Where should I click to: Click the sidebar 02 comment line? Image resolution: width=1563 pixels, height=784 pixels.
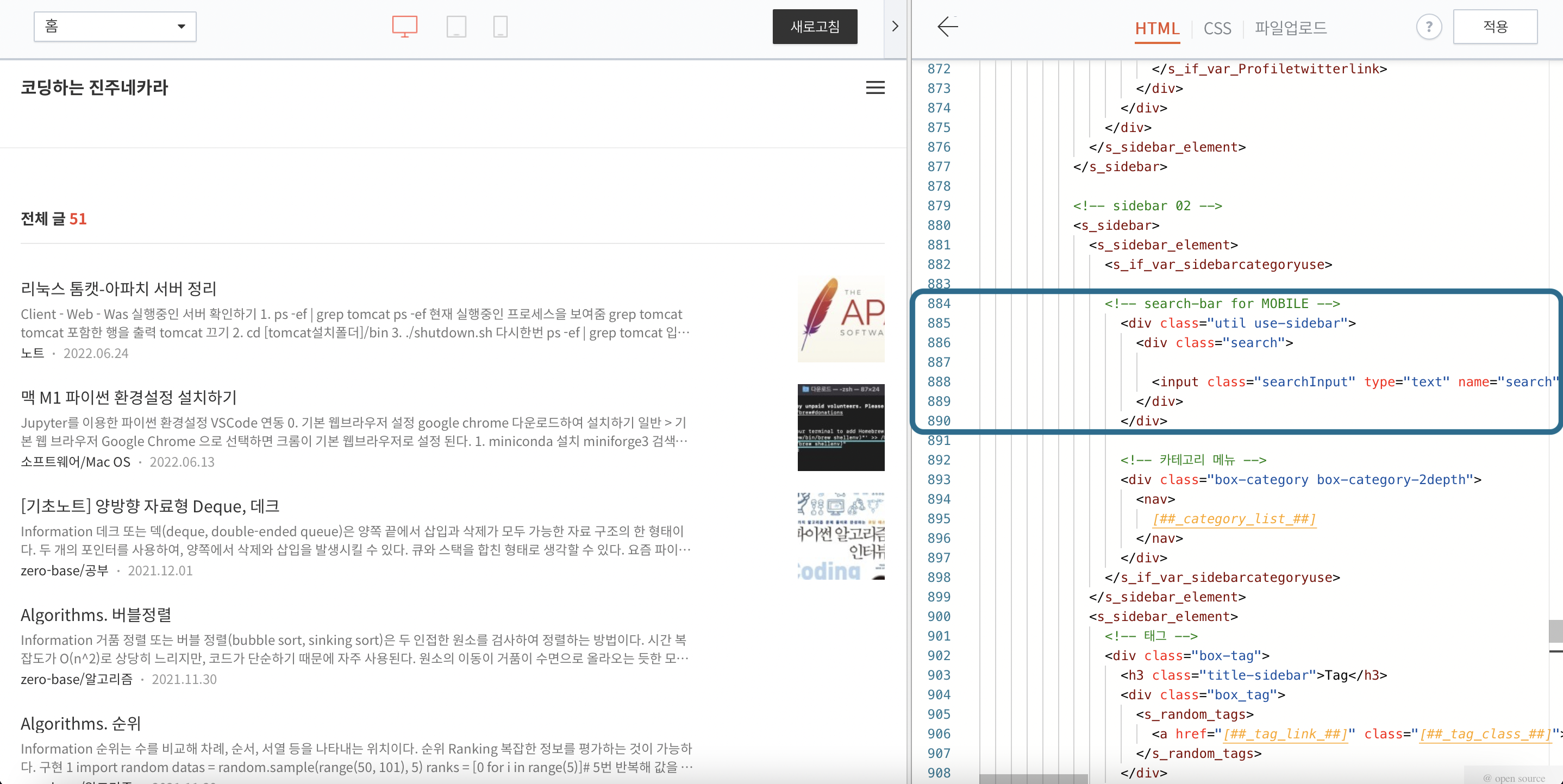[1147, 206]
